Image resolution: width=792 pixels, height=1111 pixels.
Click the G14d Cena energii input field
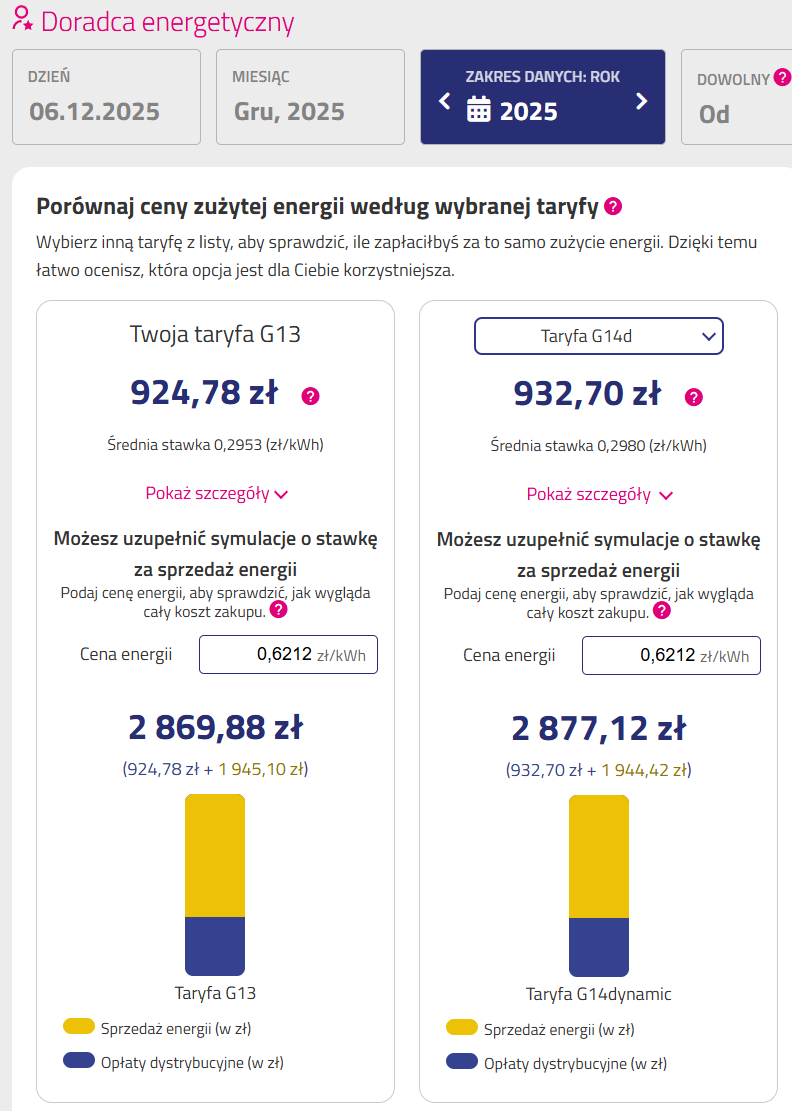pos(671,655)
